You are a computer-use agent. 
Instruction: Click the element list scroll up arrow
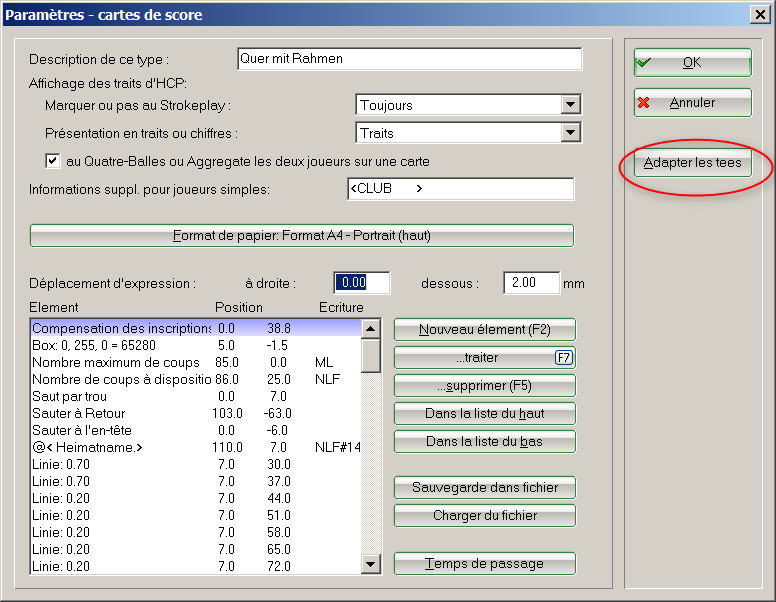point(371,328)
